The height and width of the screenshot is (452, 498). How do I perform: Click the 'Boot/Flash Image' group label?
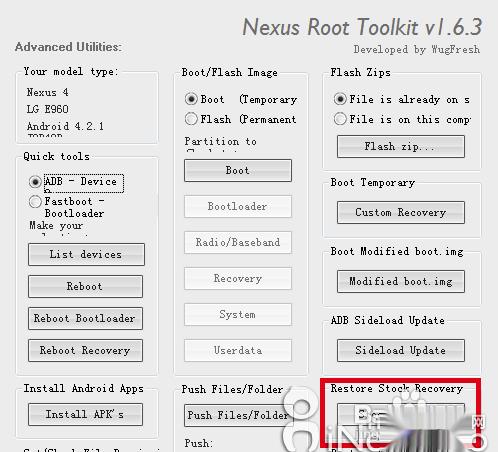coord(230,73)
